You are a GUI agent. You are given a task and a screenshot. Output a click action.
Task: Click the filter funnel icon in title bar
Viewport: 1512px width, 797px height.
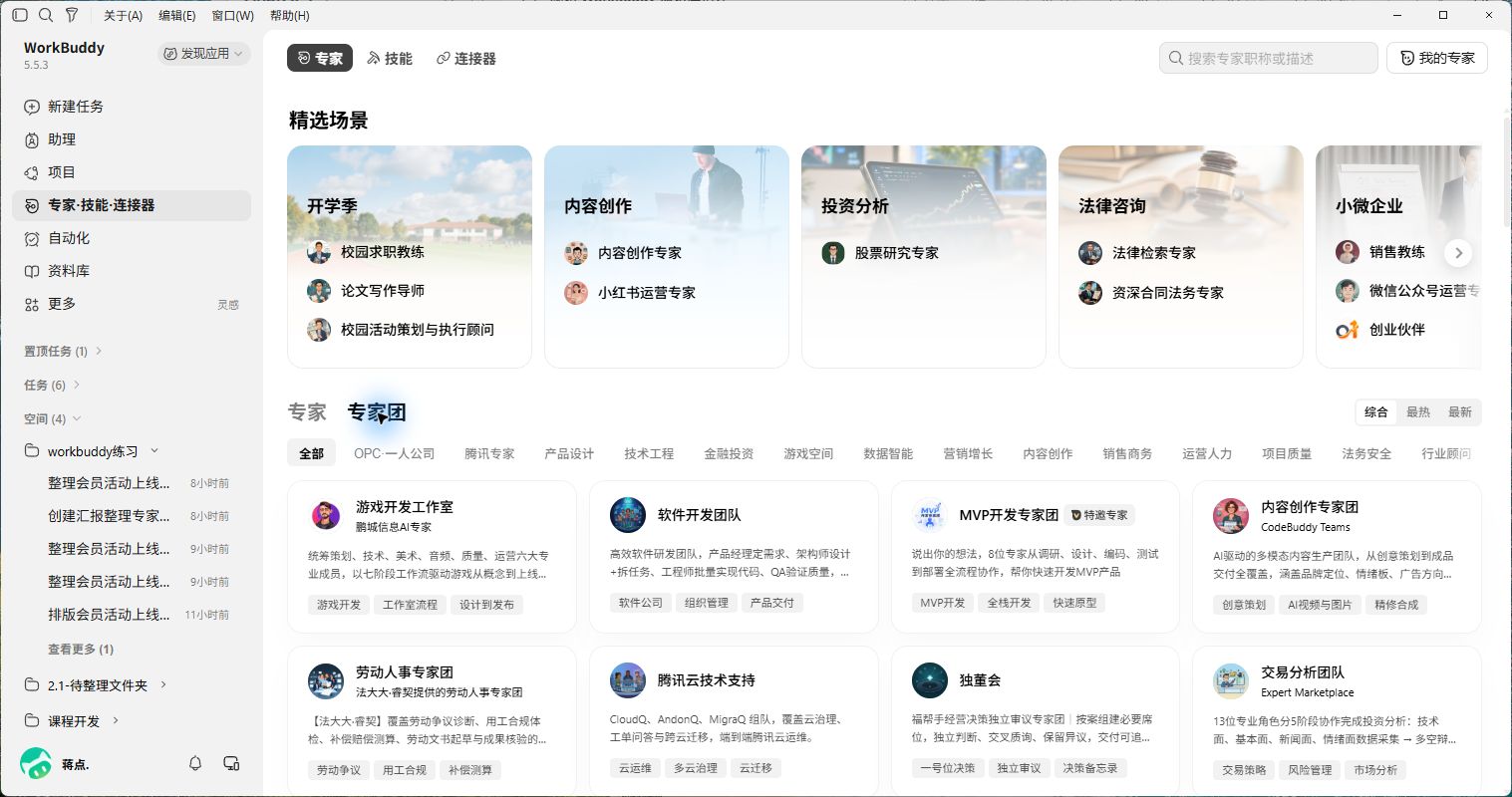tap(72, 15)
